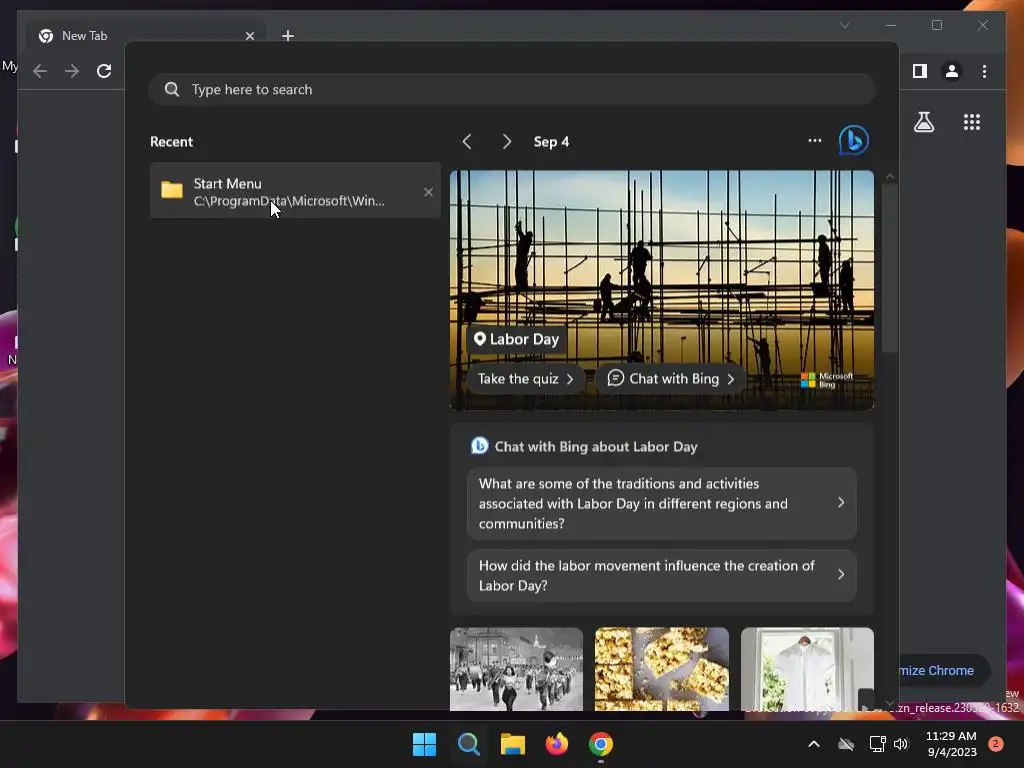Open Chrome profile avatar icon
The height and width of the screenshot is (768, 1024).
click(x=952, y=71)
